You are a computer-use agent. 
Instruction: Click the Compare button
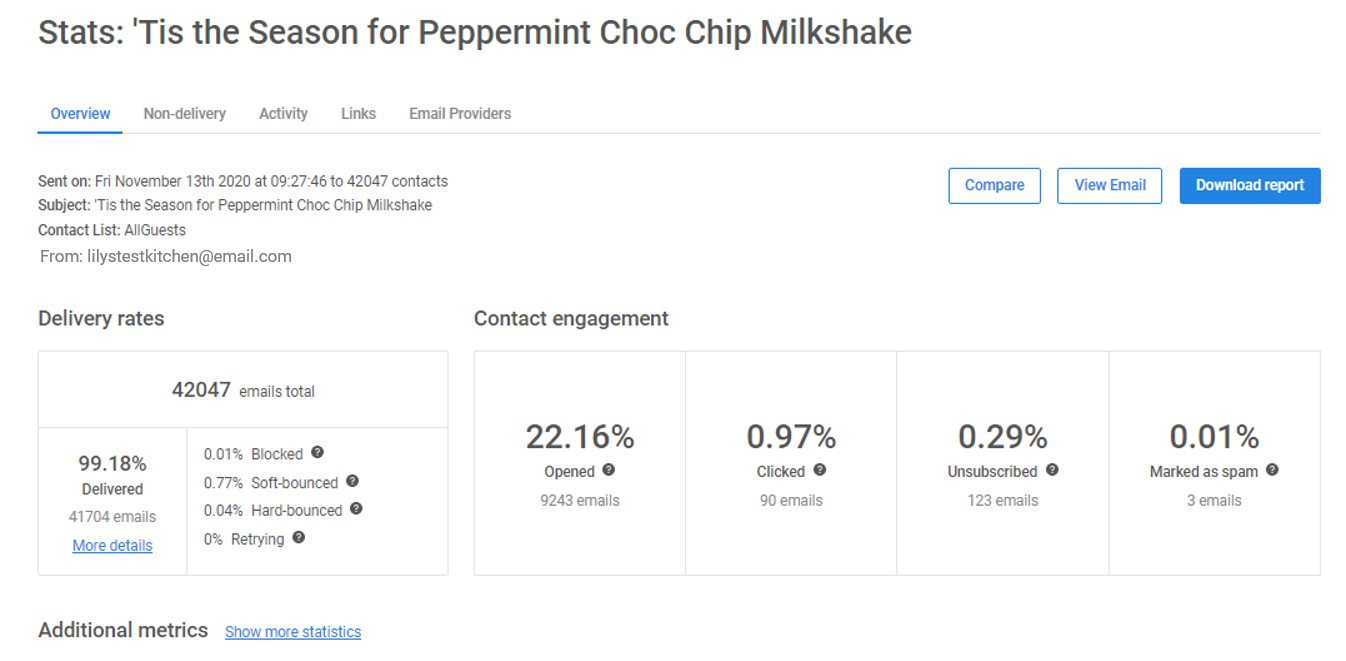click(x=994, y=185)
